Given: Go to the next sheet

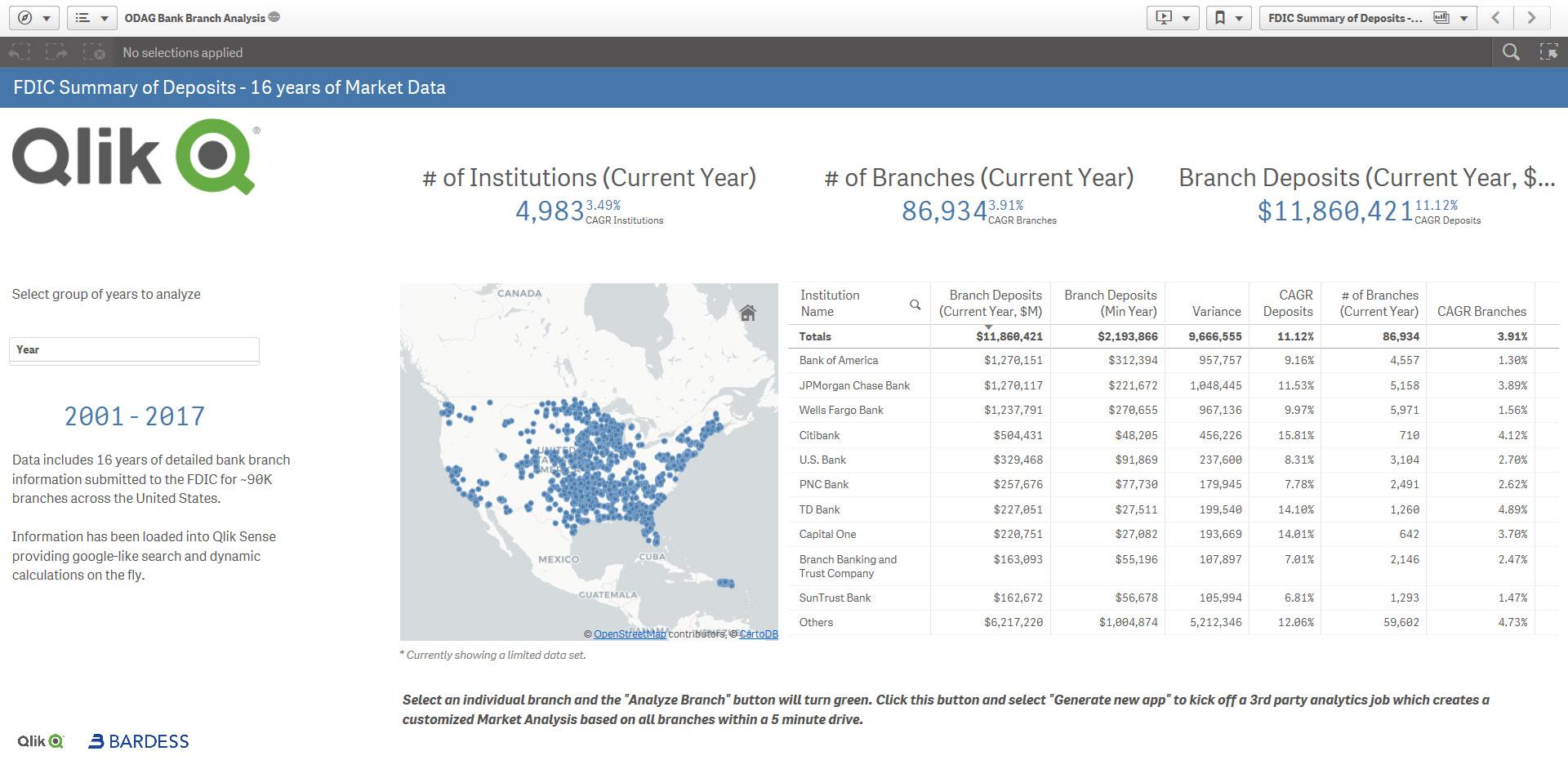Looking at the screenshot, I should click(x=1532, y=18).
